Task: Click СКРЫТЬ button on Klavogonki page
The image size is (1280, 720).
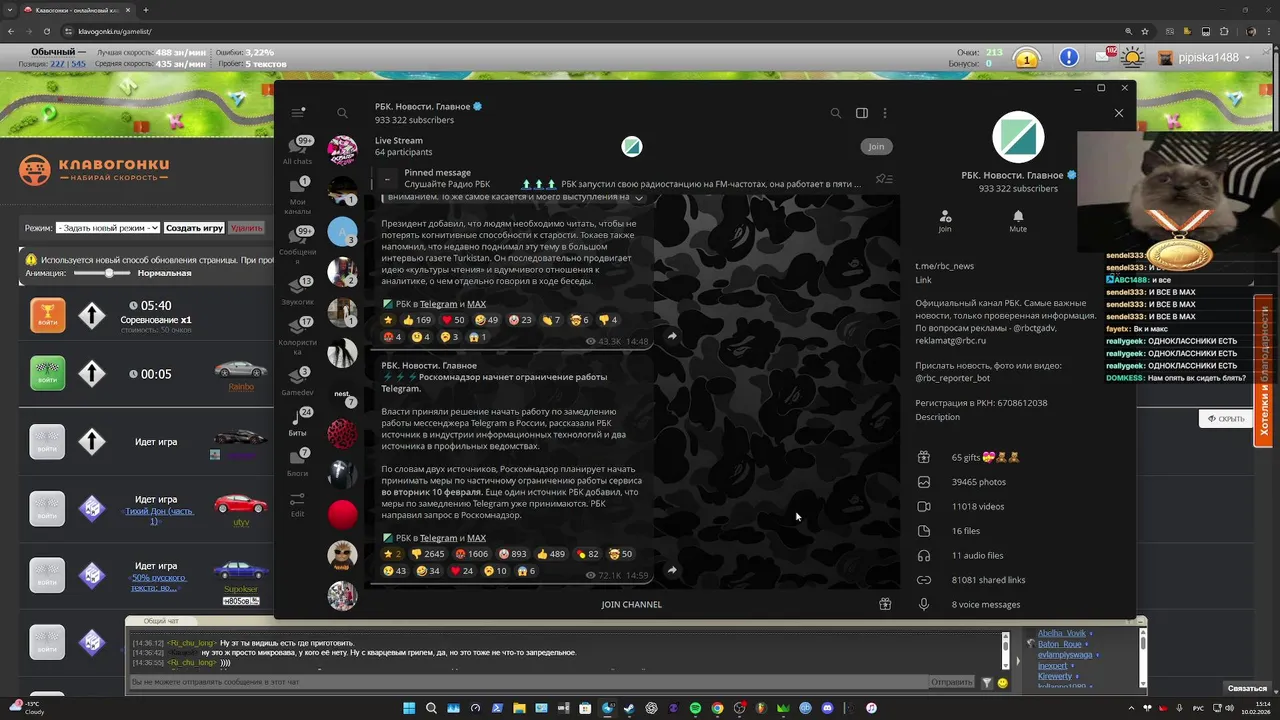Action: (x=1226, y=419)
